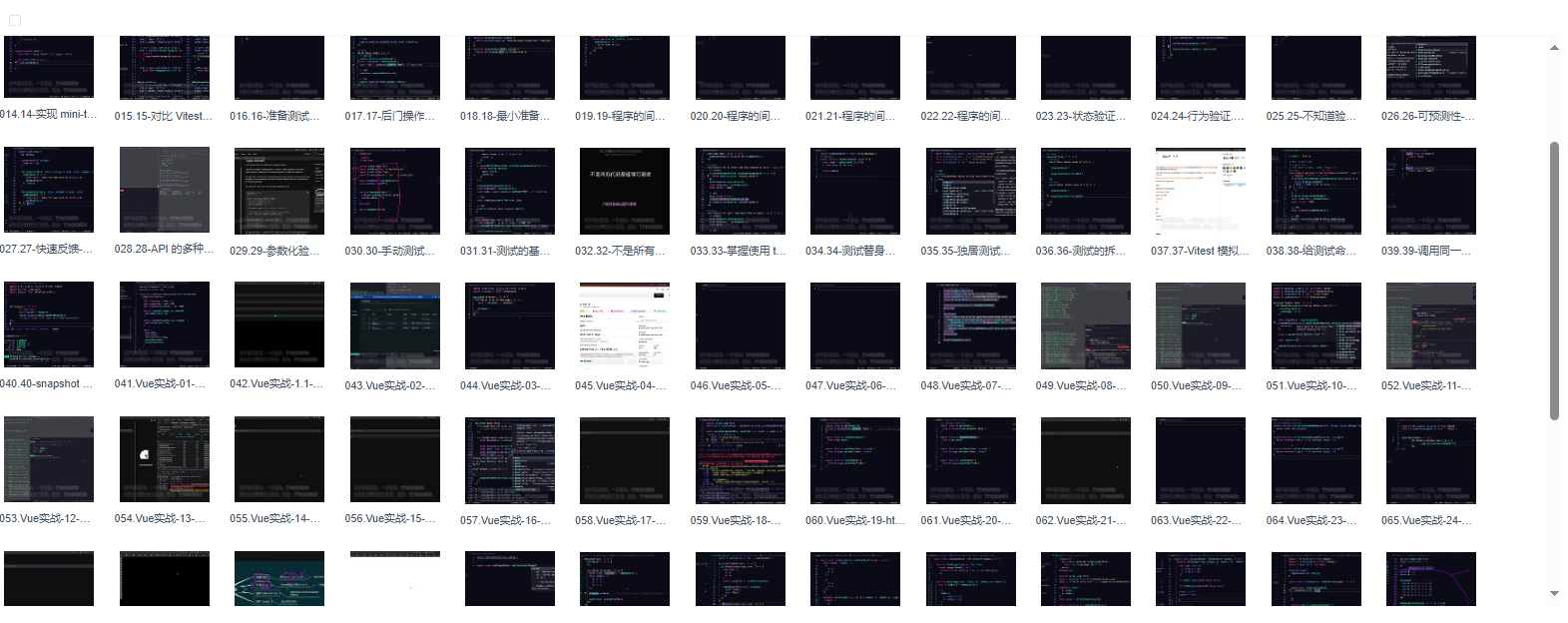Image resolution: width=1568 pixels, height=623 pixels.
Task: Open the 029.29-参数化验 thumbnail
Action: [278, 191]
